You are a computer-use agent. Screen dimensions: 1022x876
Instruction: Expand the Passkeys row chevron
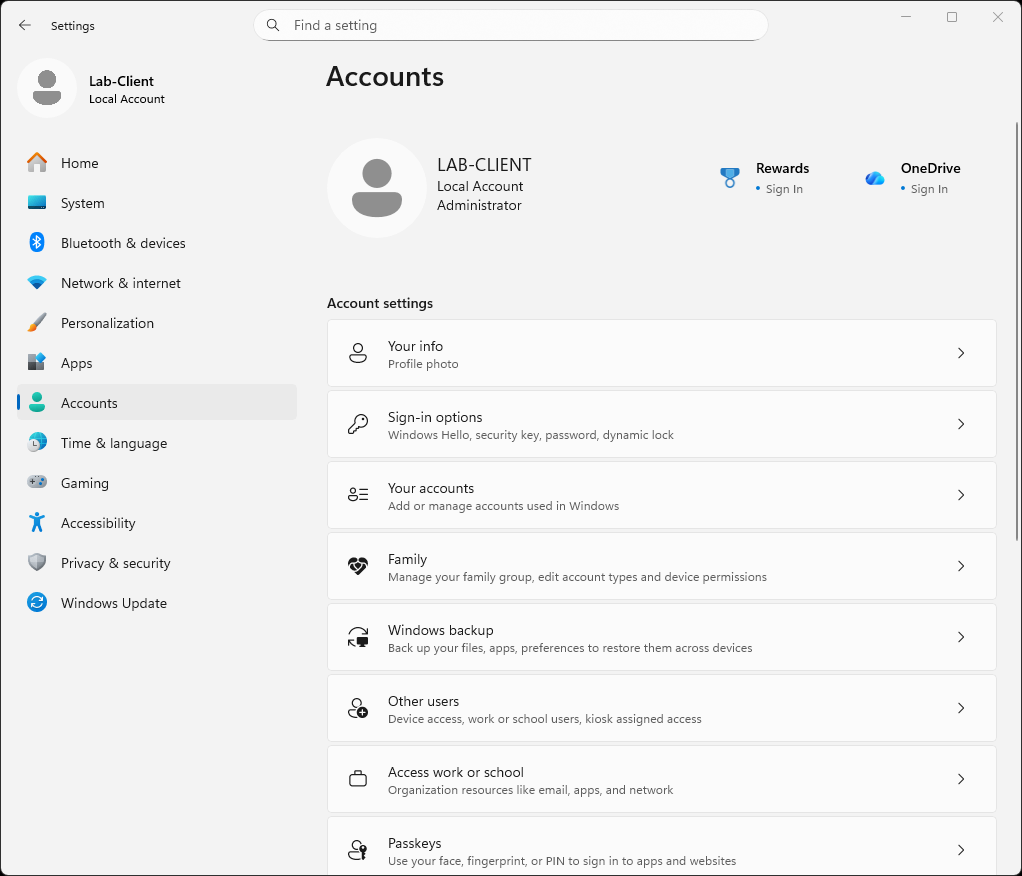click(x=960, y=850)
